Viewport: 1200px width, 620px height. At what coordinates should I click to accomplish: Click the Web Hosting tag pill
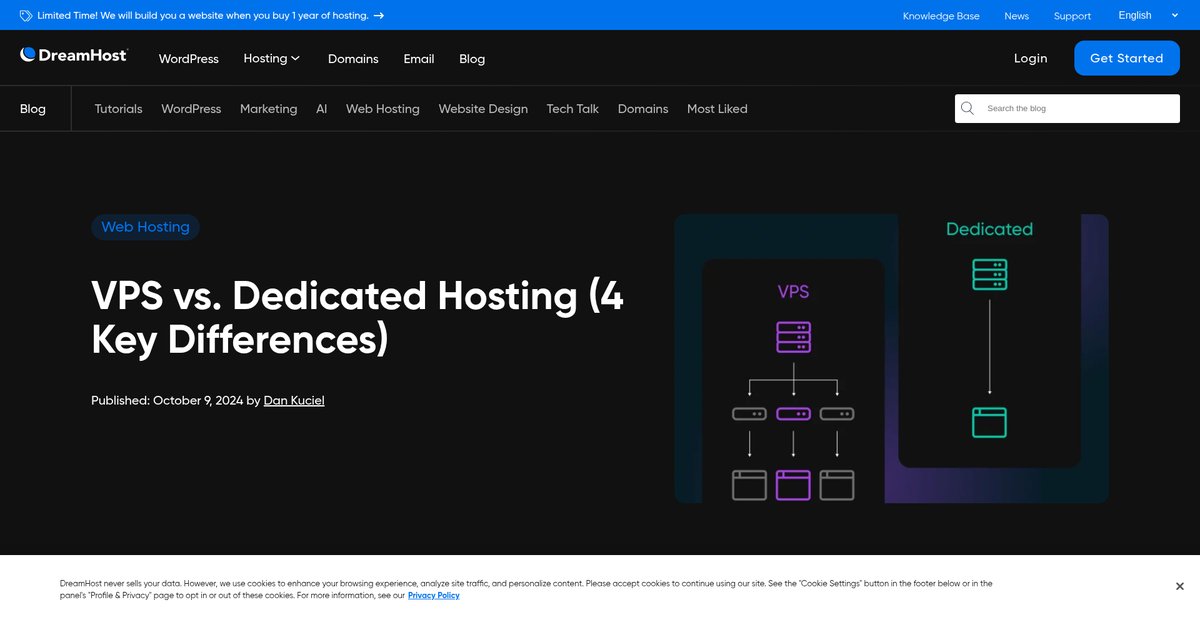pyautogui.click(x=146, y=227)
